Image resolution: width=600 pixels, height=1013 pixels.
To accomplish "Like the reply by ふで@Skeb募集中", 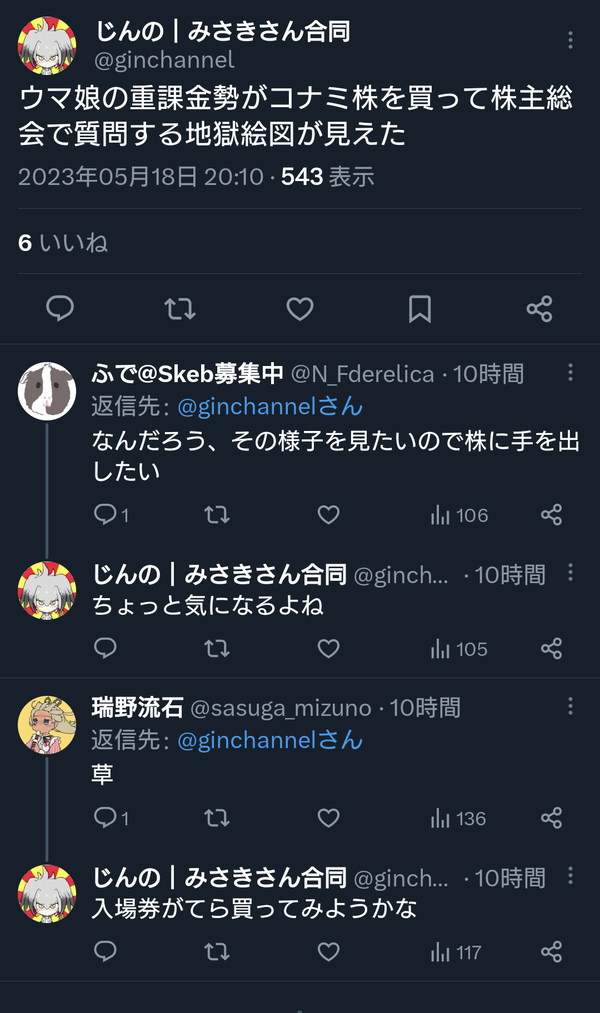I will [x=328, y=515].
